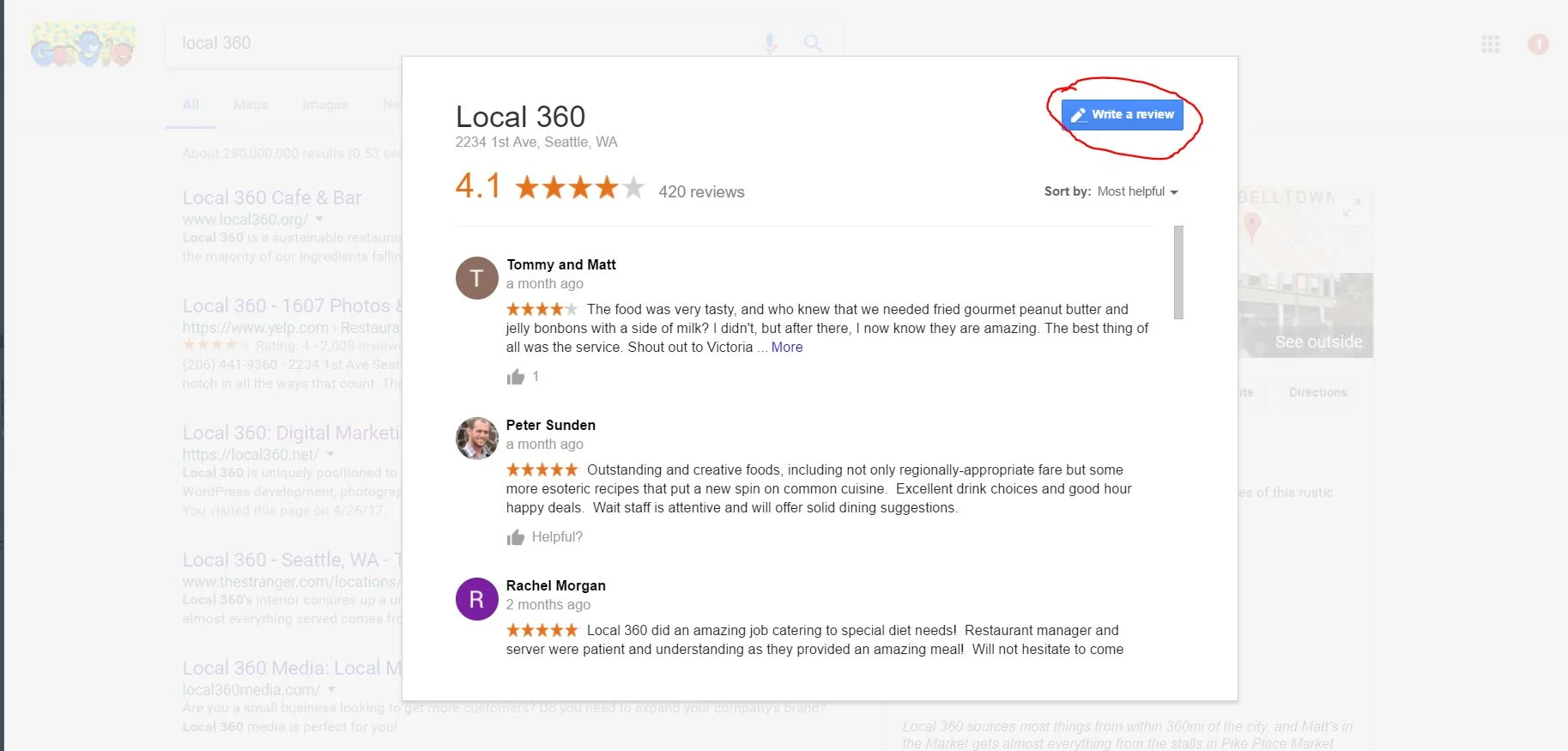Click Peter Sunden's profile photo
The image size is (1568, 751).
coord(476,439)
